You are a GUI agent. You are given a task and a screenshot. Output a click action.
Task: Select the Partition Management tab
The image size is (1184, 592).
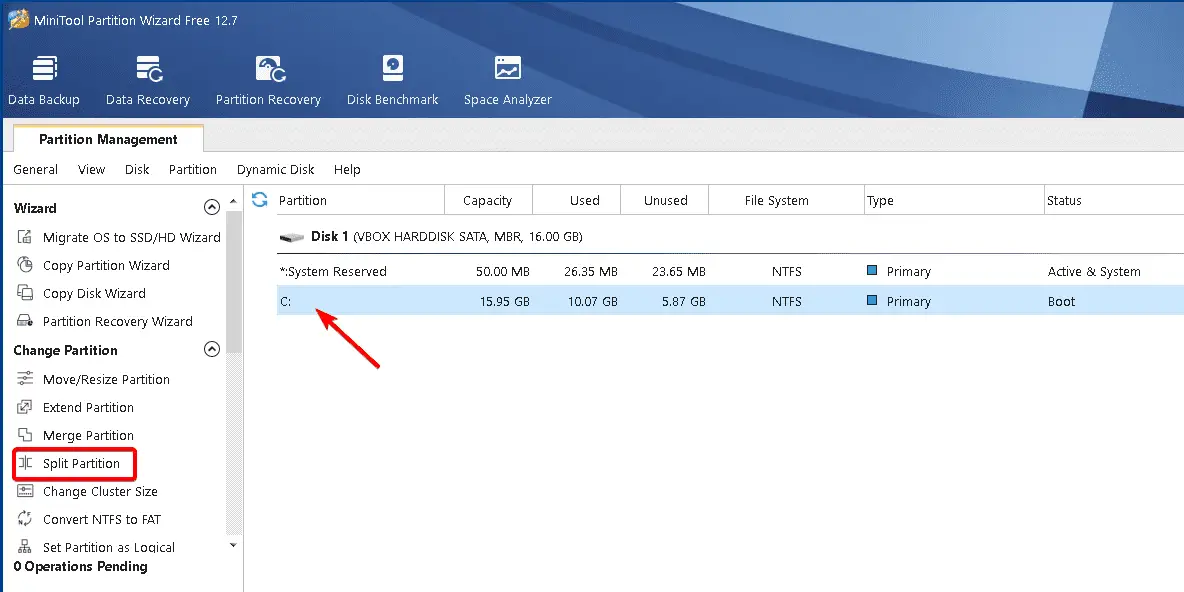click(108, 139)
